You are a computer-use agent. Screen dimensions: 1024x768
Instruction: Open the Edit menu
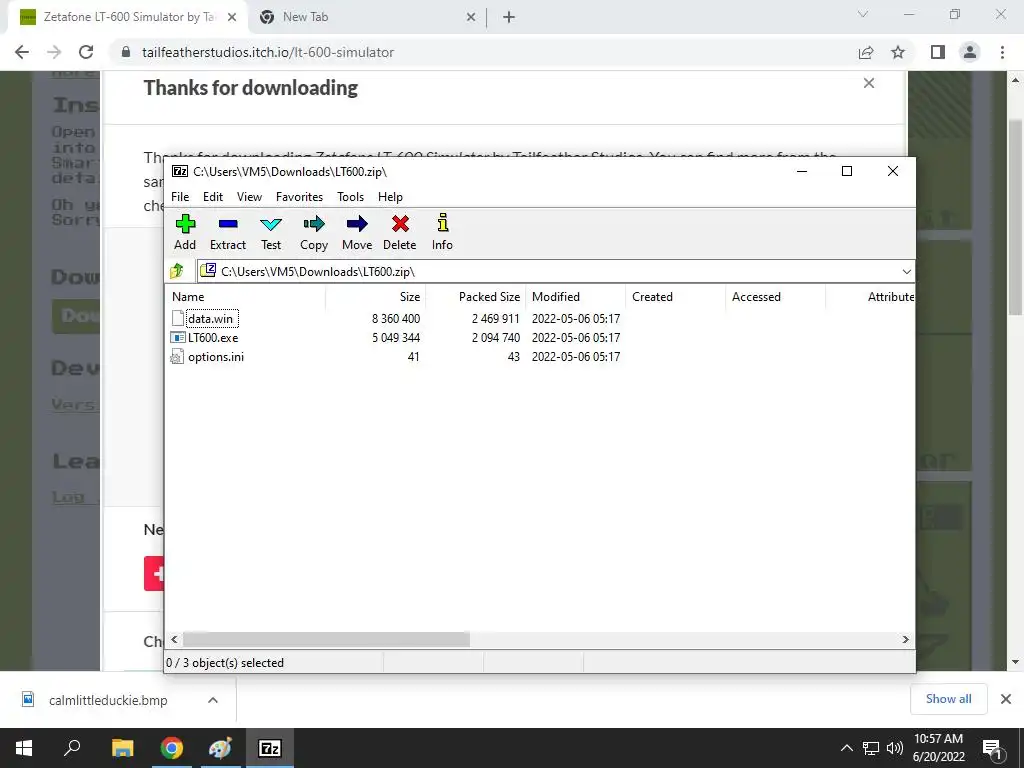coord(213,197)
